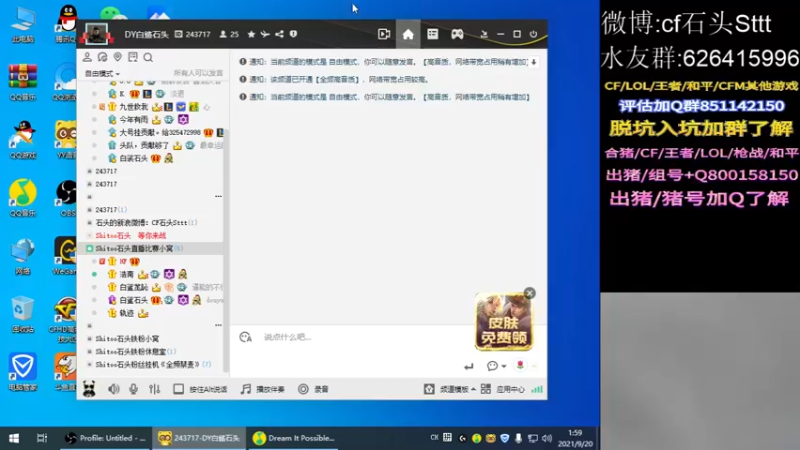Open 应用中心 app center
Screen dimensions: 800x450
[x=503, y=389]
